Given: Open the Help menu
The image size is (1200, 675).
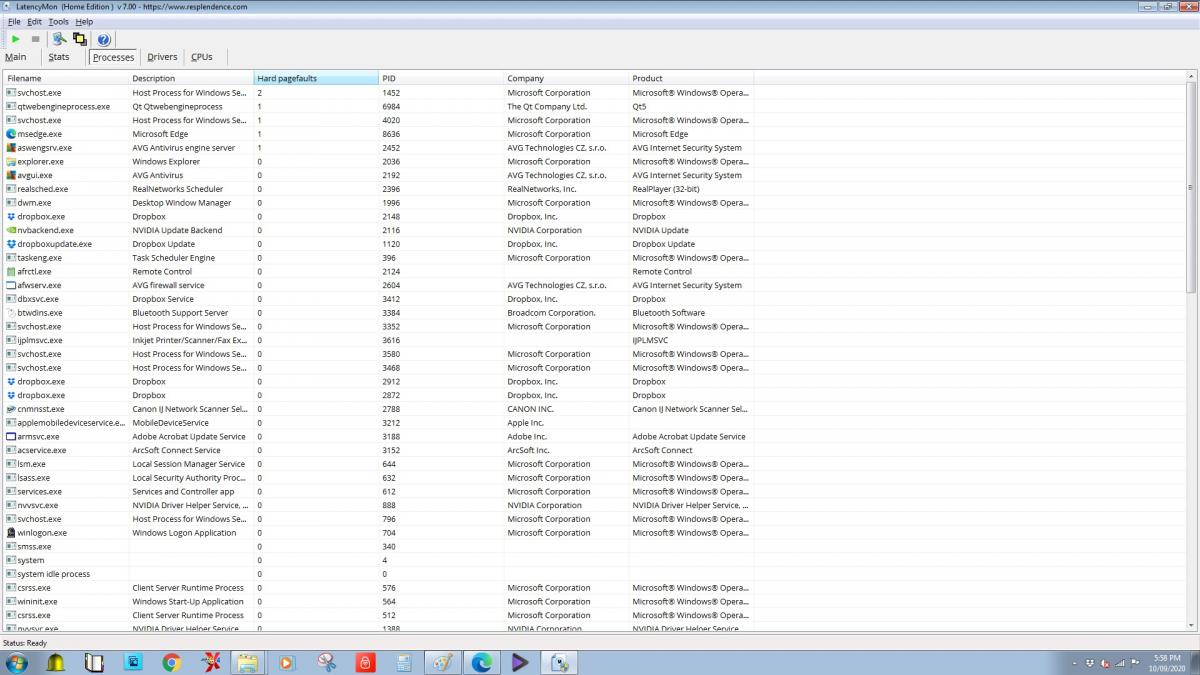Looking at the screenshot, I should (84, 21).
